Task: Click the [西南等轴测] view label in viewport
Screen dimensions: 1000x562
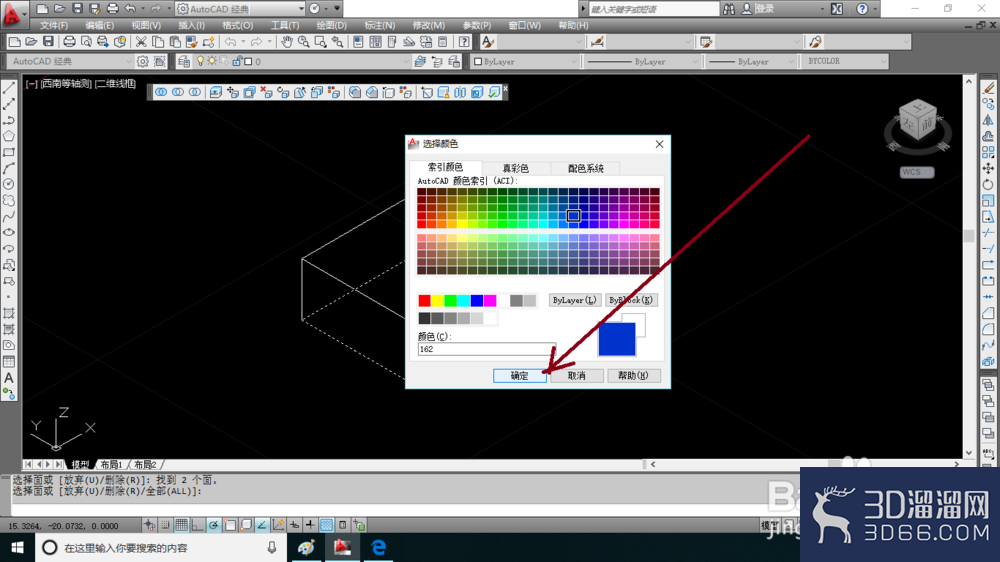Action: [66, 84]
